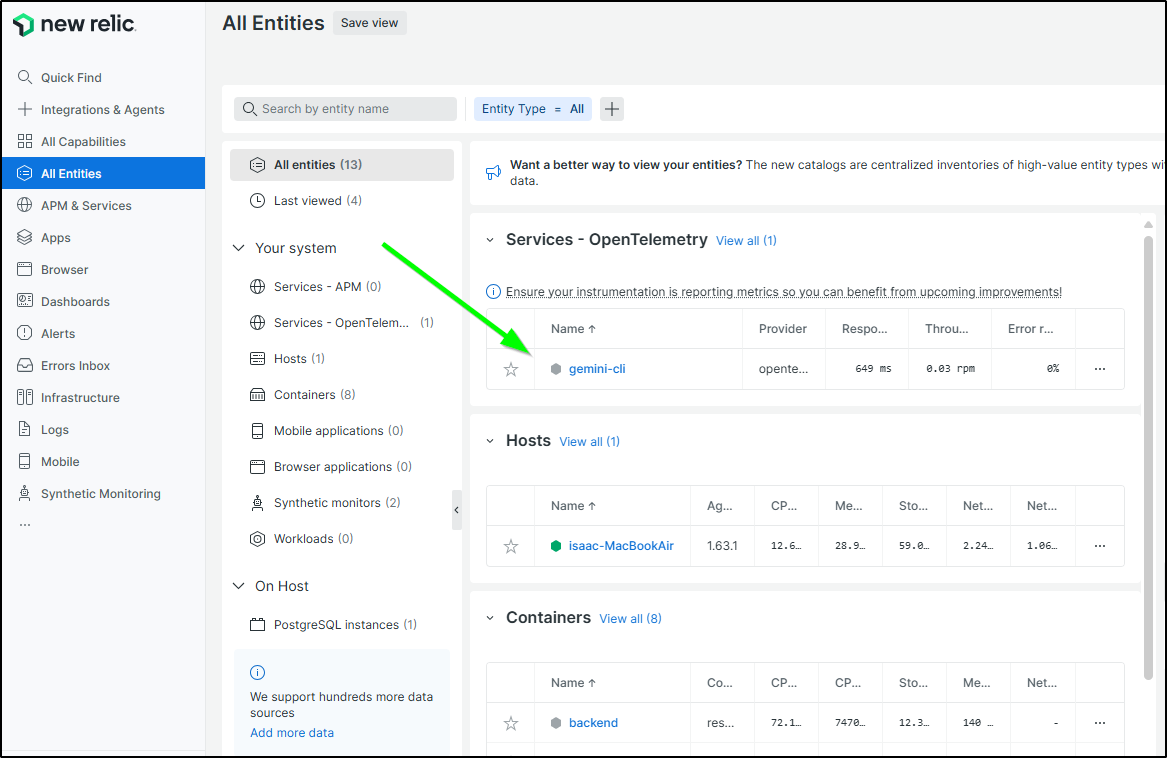Image resolution: width=1167 pixels, height=758 pixels.
Task: Click the Save view button
Action: tap(369, 23)
